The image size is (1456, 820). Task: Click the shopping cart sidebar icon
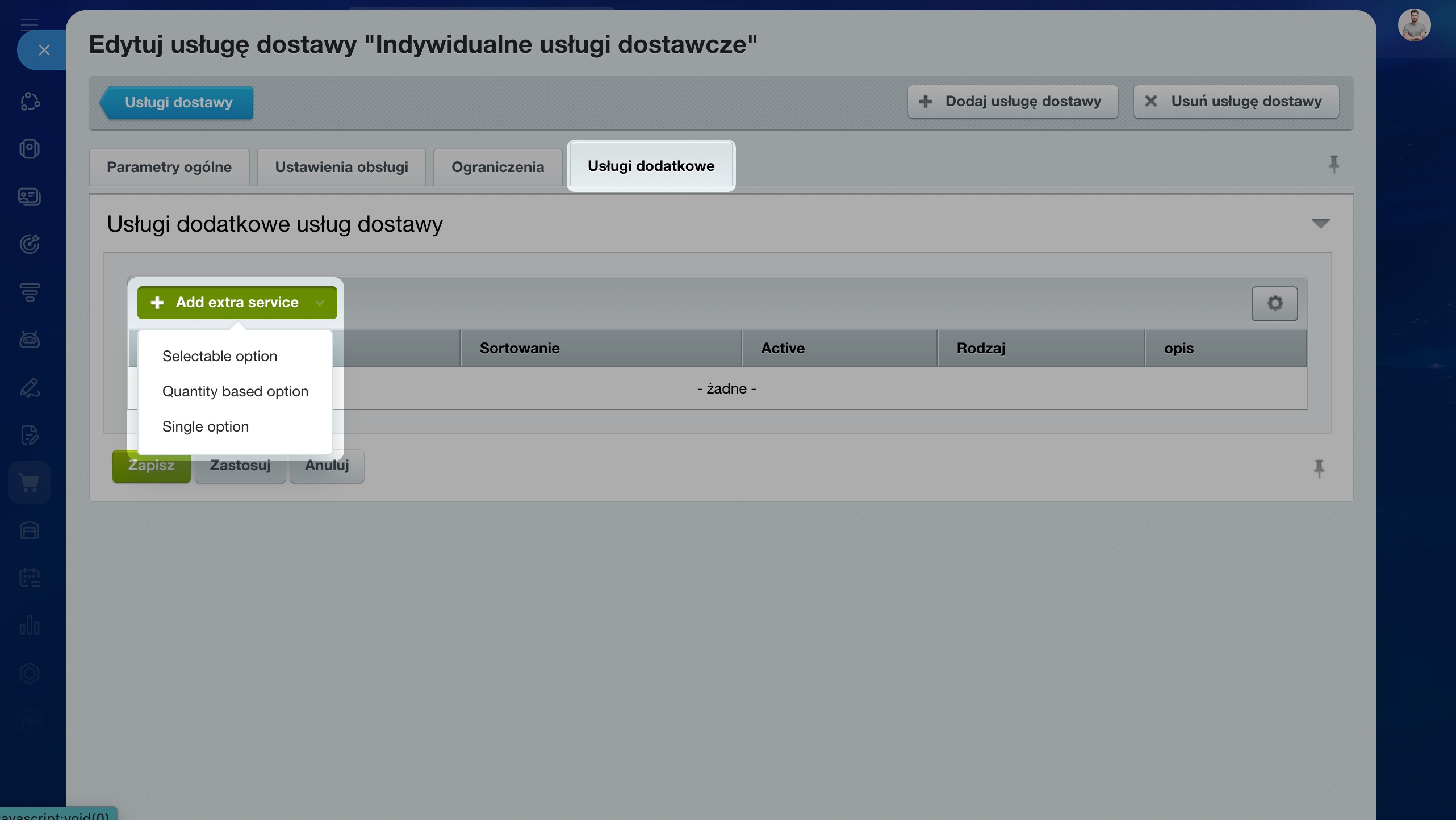point(30,483)
